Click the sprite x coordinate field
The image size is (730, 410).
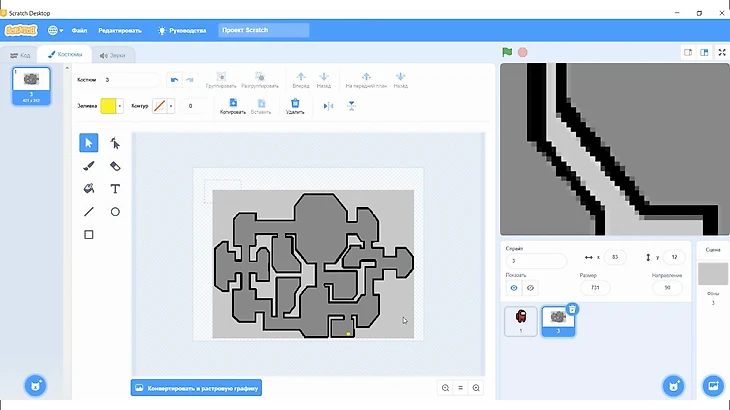615,257
